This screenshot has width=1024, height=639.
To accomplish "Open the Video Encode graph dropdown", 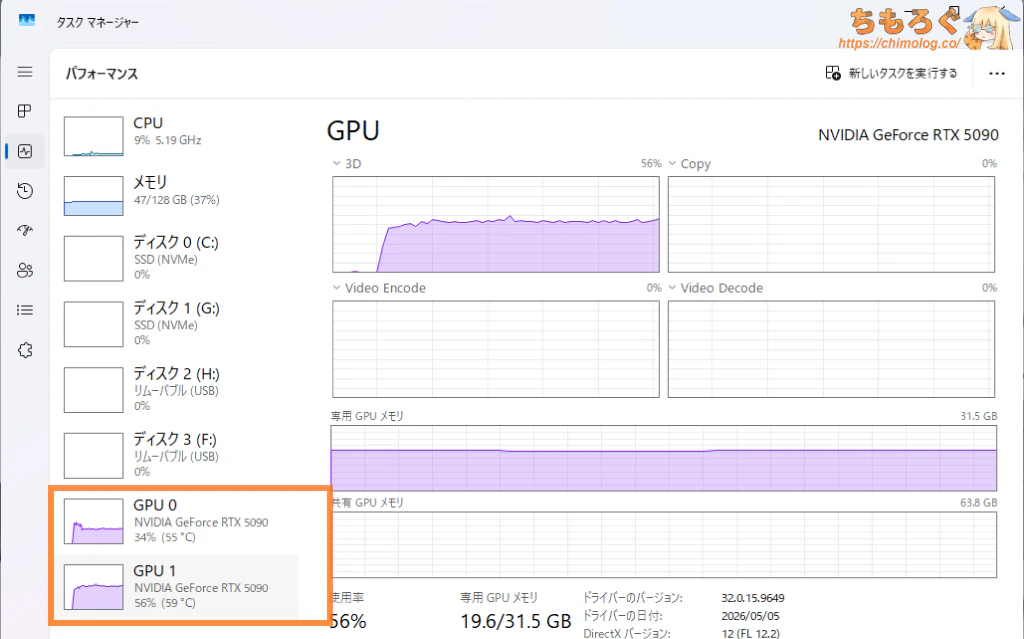I will point(336,287).
